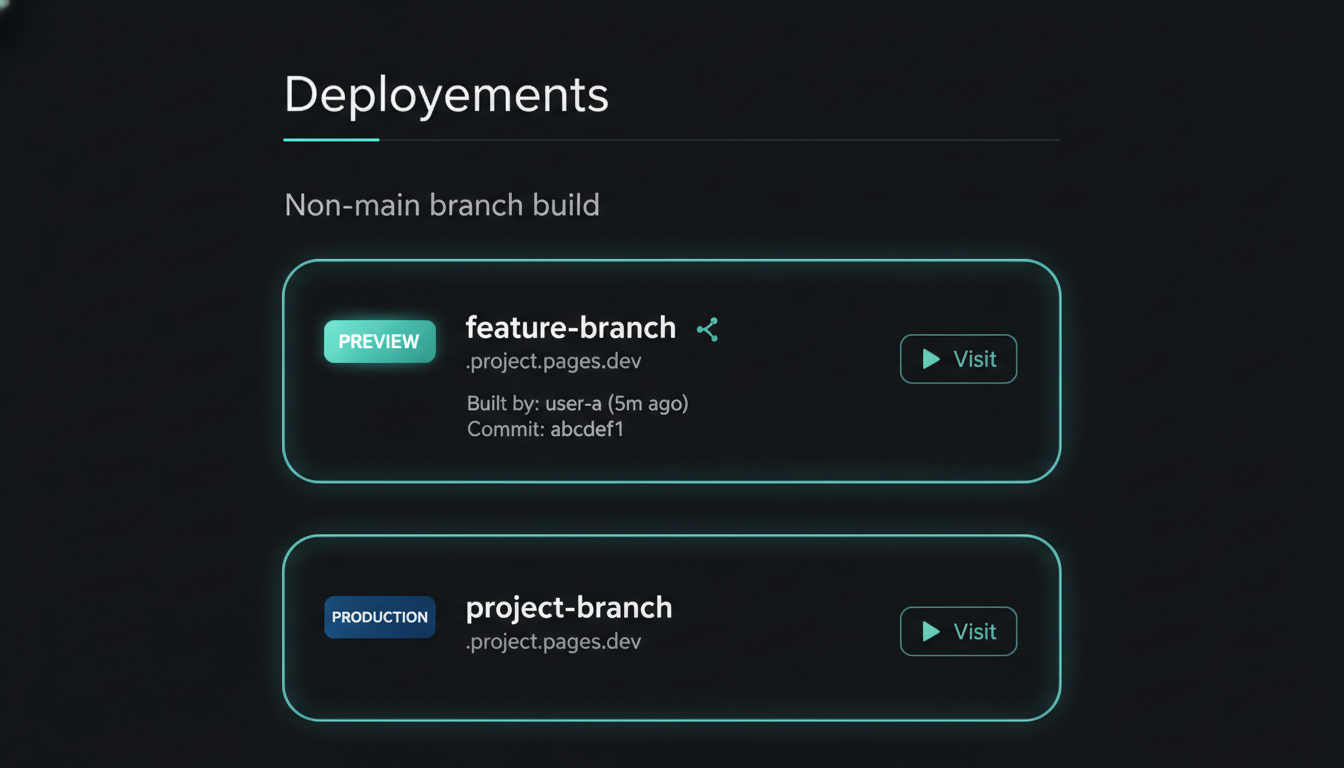Click the project-branch .project.pages.dev URL
1344x768 pixels.
click(x=554, y=641)
